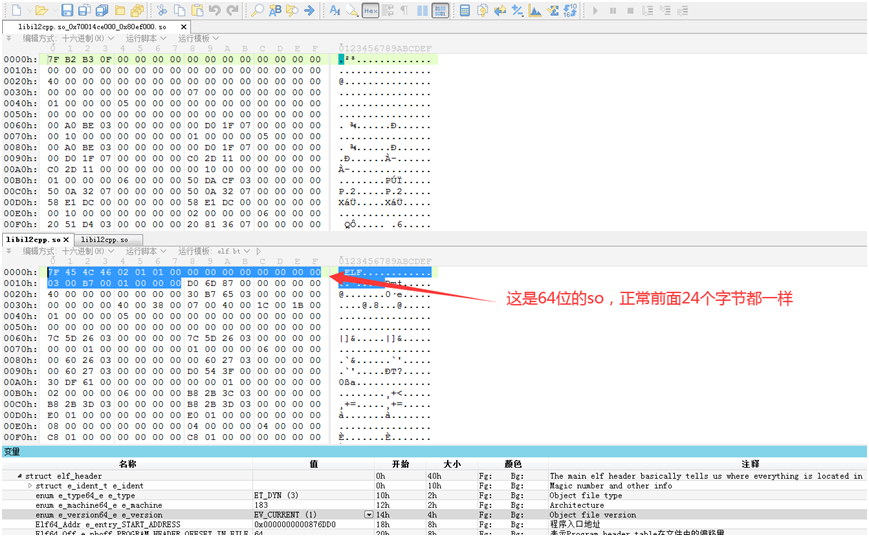This screenshot has height=537, width=869.
Task: Click the Histogram chart icon
Action: click(535, 10)
